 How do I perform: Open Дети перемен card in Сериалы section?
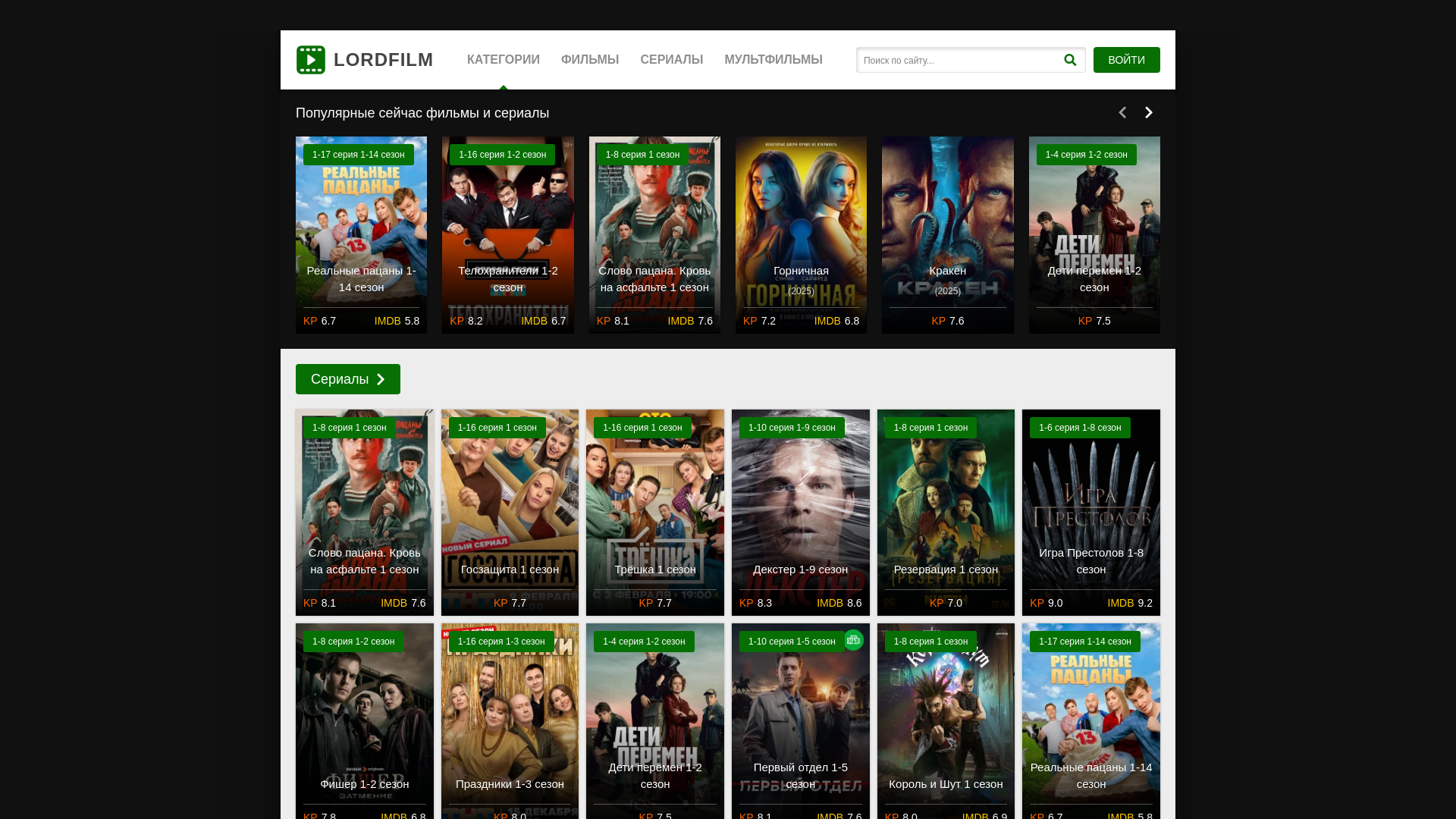coord(655,721)
